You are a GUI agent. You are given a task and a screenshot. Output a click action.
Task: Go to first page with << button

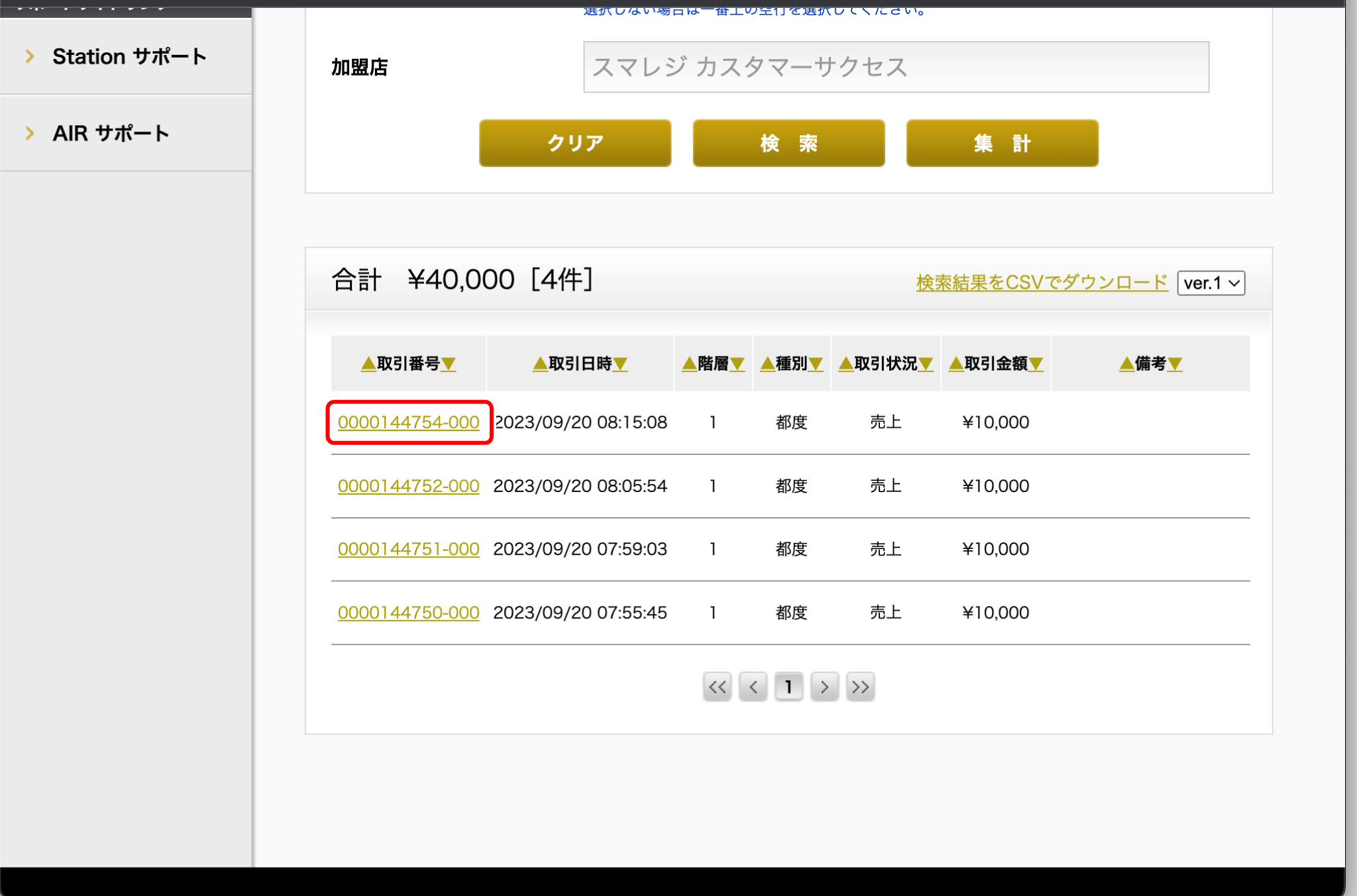[x=717, y=687]
